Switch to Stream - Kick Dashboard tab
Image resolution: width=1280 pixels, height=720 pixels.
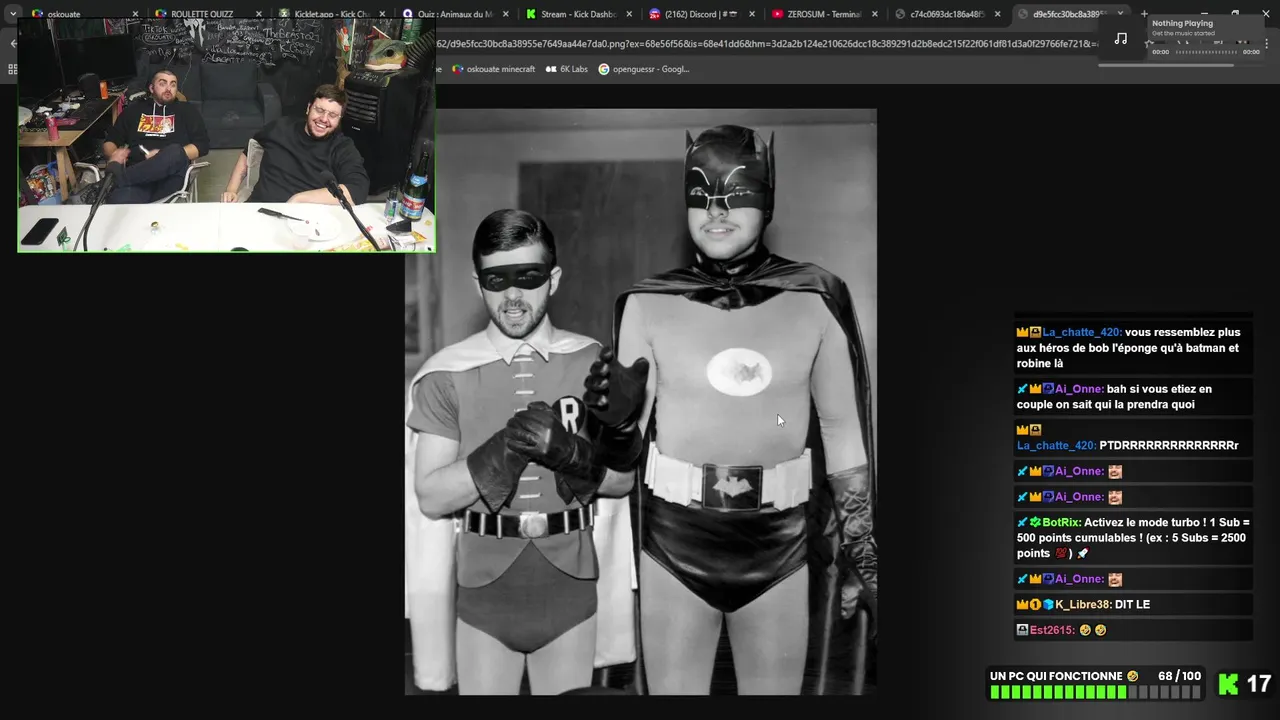click(578, 14)
